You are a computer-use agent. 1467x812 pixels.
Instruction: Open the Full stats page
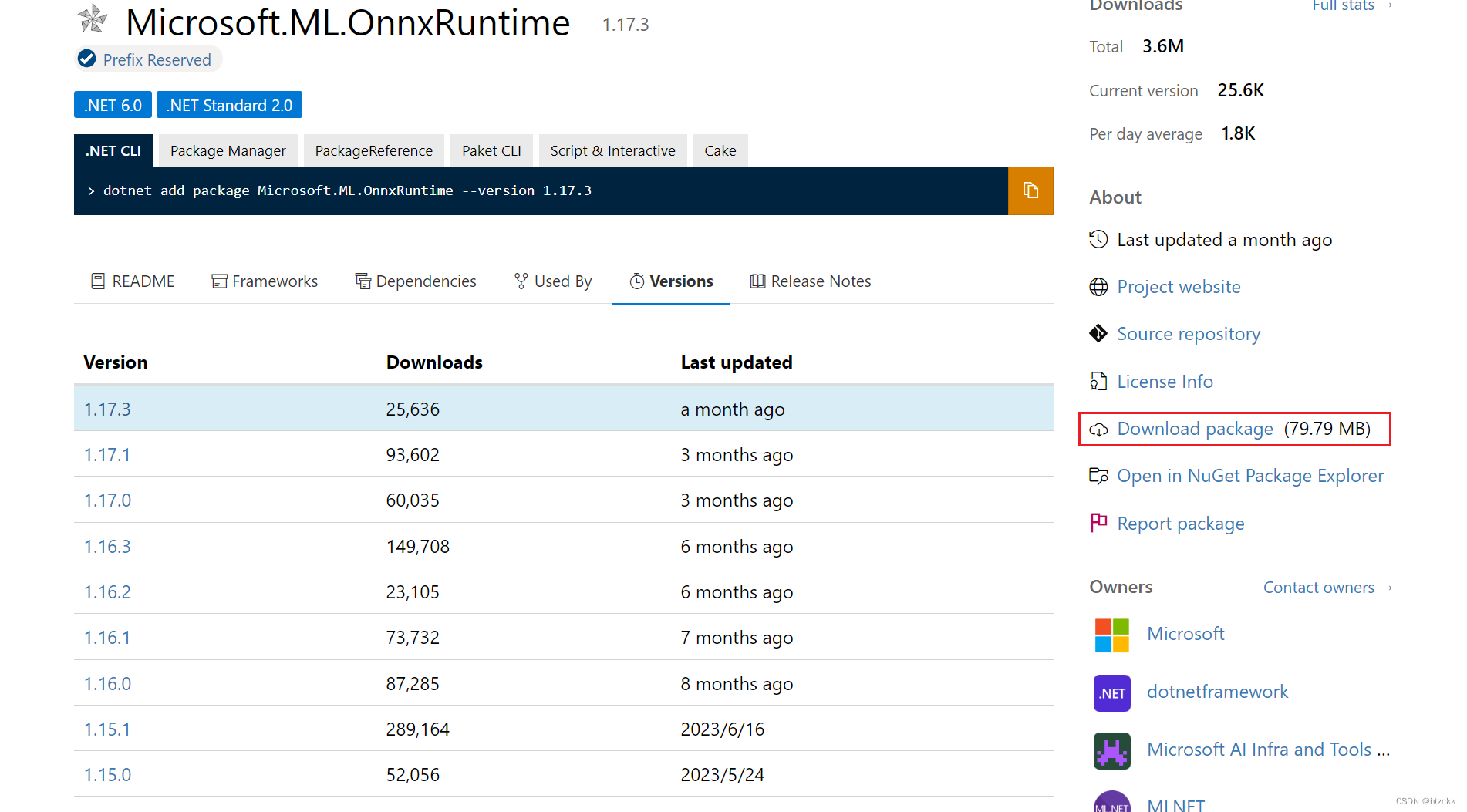coord(1351,6)
